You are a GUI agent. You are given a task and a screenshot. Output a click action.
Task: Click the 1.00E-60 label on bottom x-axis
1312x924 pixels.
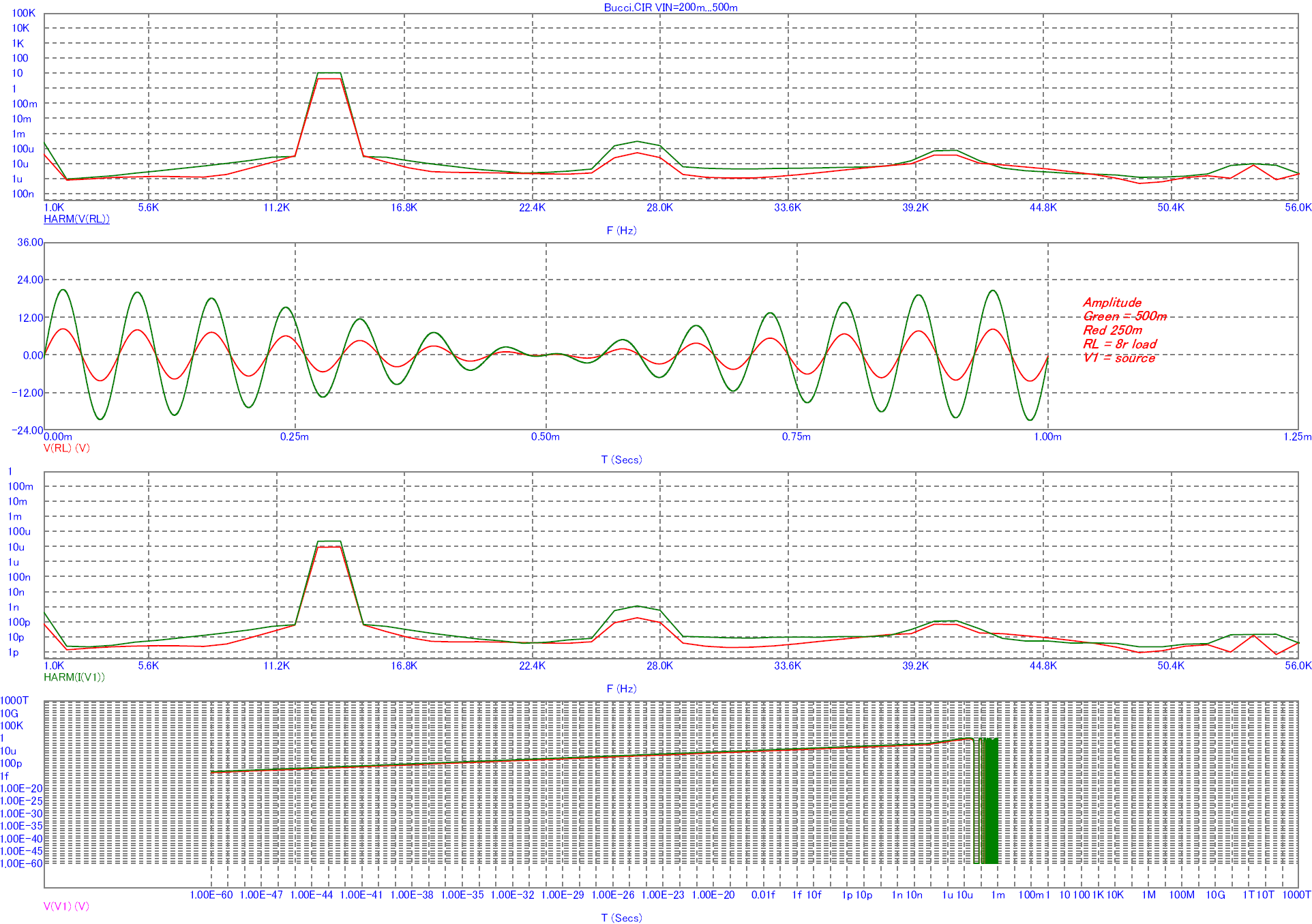tap(211, 895)
